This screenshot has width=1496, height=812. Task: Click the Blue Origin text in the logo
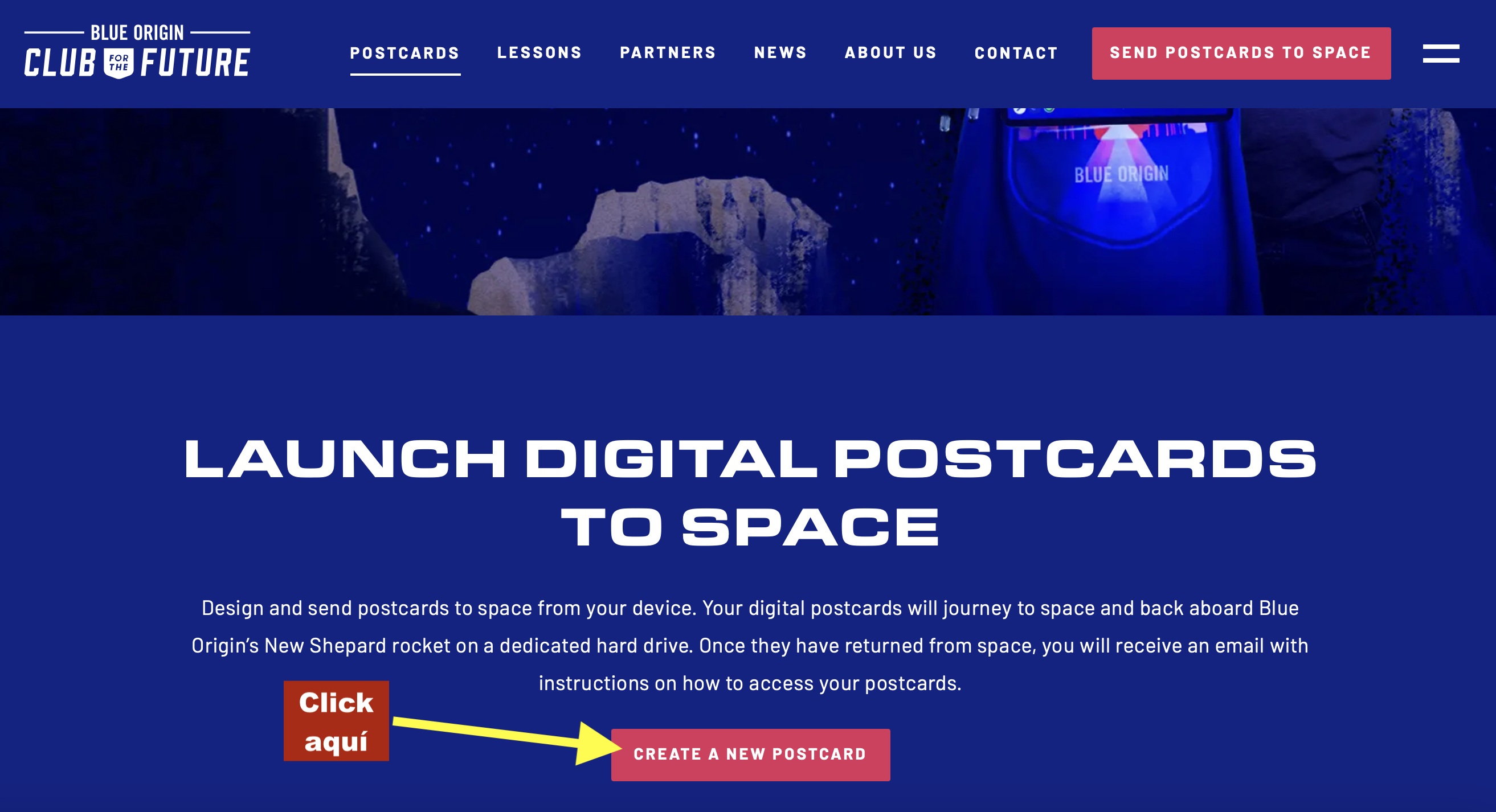(x=137, y=33)
